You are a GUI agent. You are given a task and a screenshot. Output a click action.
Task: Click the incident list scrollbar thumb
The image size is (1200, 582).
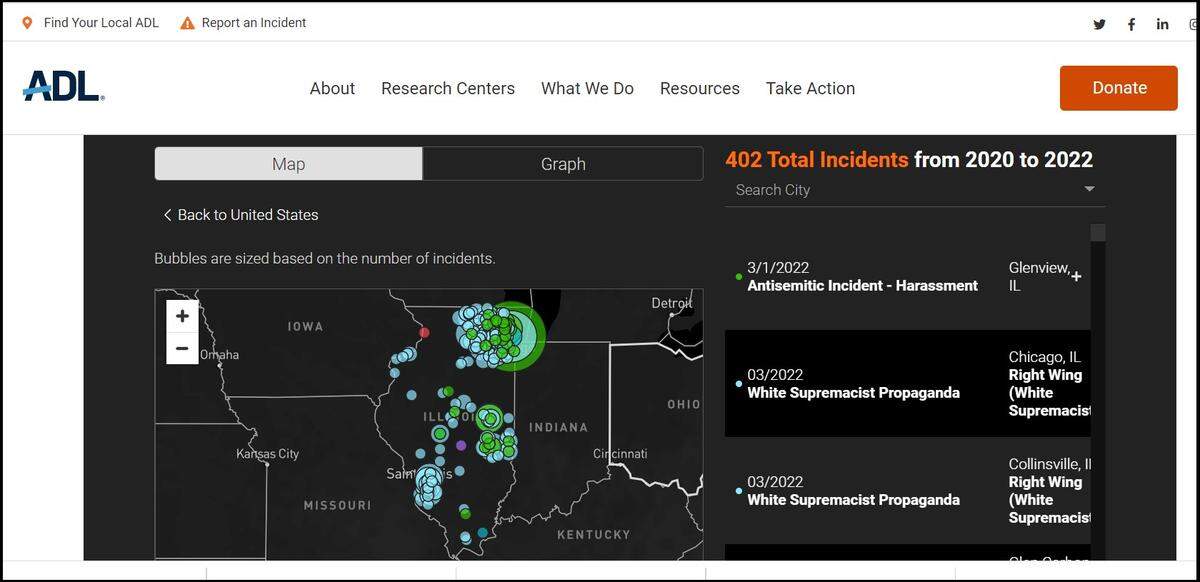point(1098,232)
